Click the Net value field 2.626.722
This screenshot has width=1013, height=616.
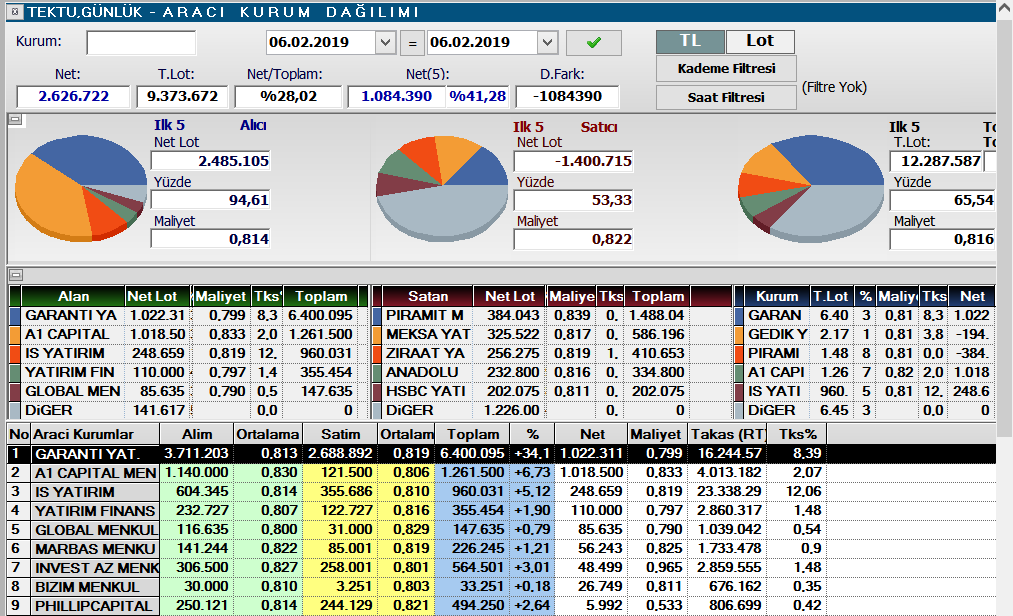pos(73,96)
